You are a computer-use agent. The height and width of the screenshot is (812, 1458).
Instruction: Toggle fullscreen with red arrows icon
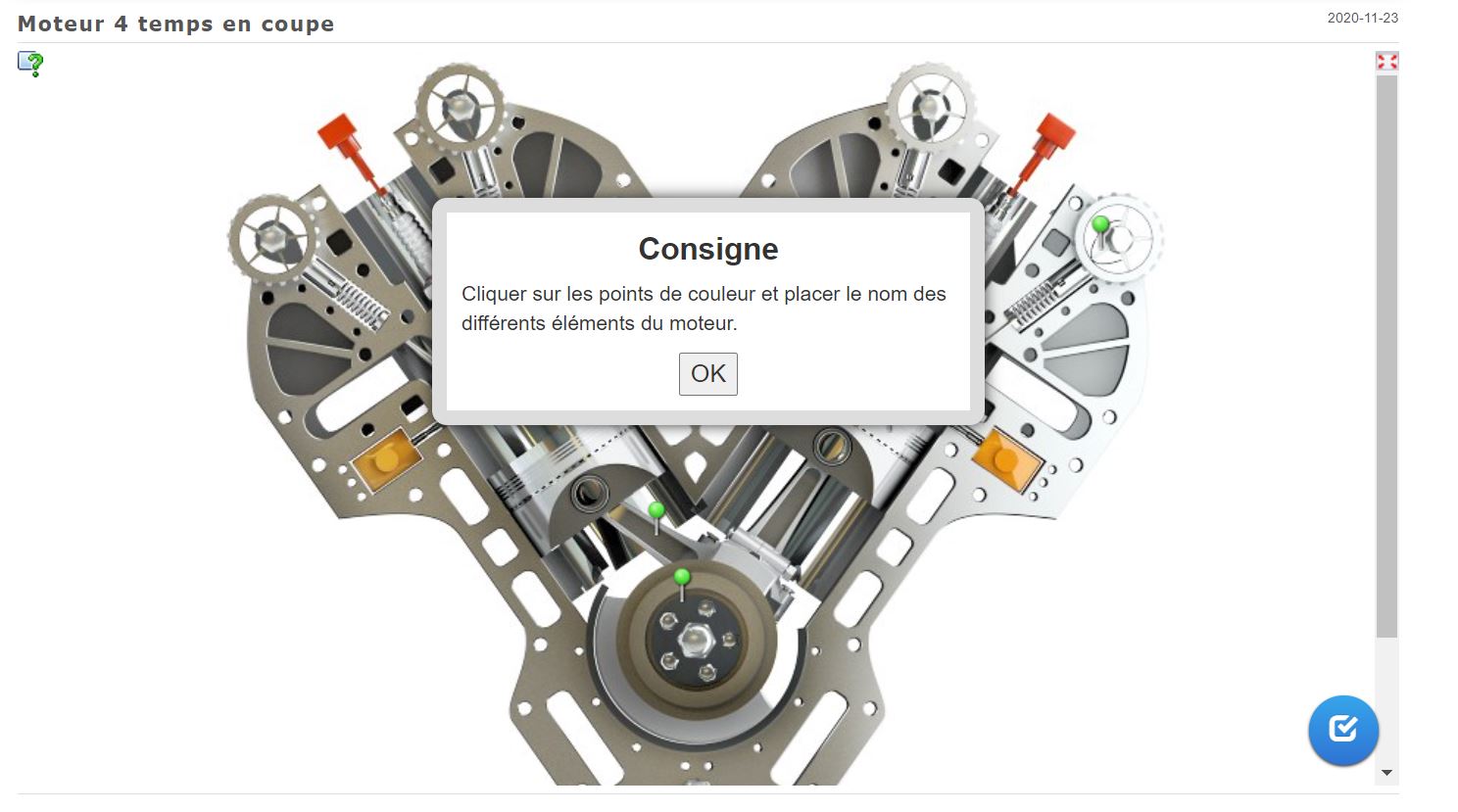pyautogui.click(x=1386, y=62)
